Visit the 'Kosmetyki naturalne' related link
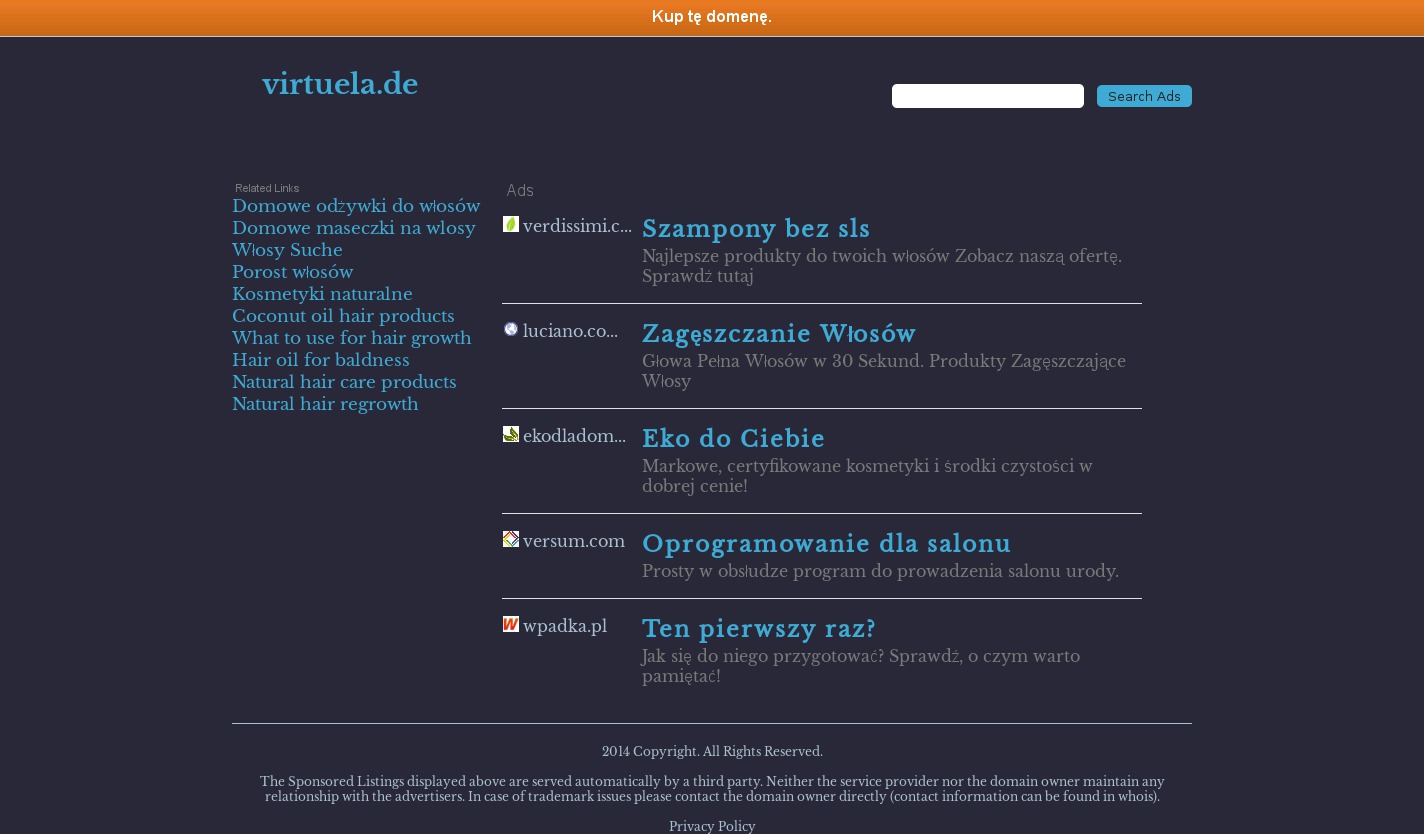This screenshot has height=834, width=1424. [x=322, y=294]
